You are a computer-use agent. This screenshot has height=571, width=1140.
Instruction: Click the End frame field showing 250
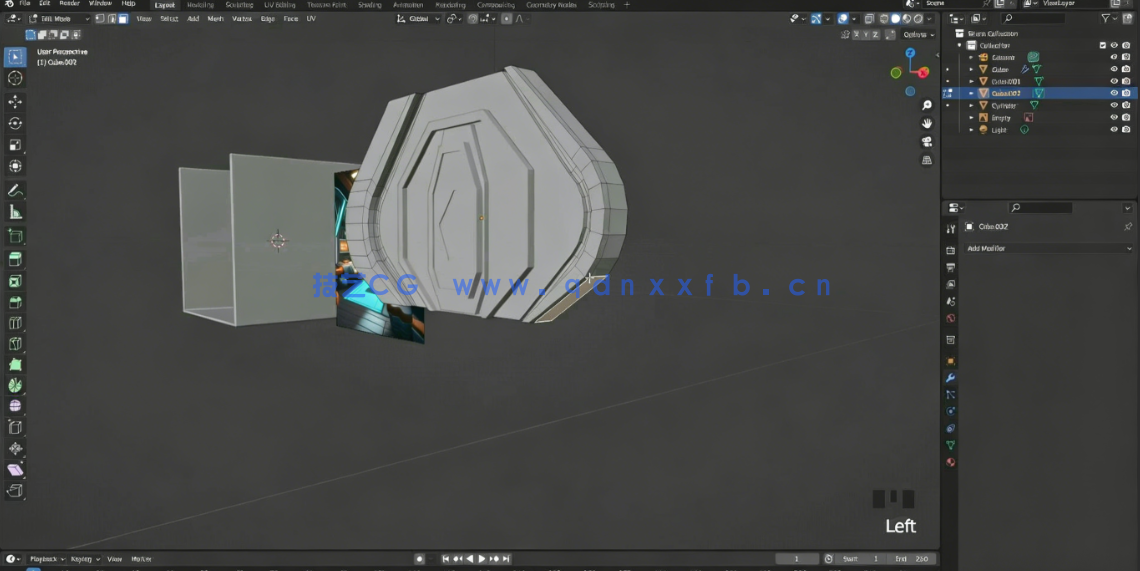coord(913,559)
